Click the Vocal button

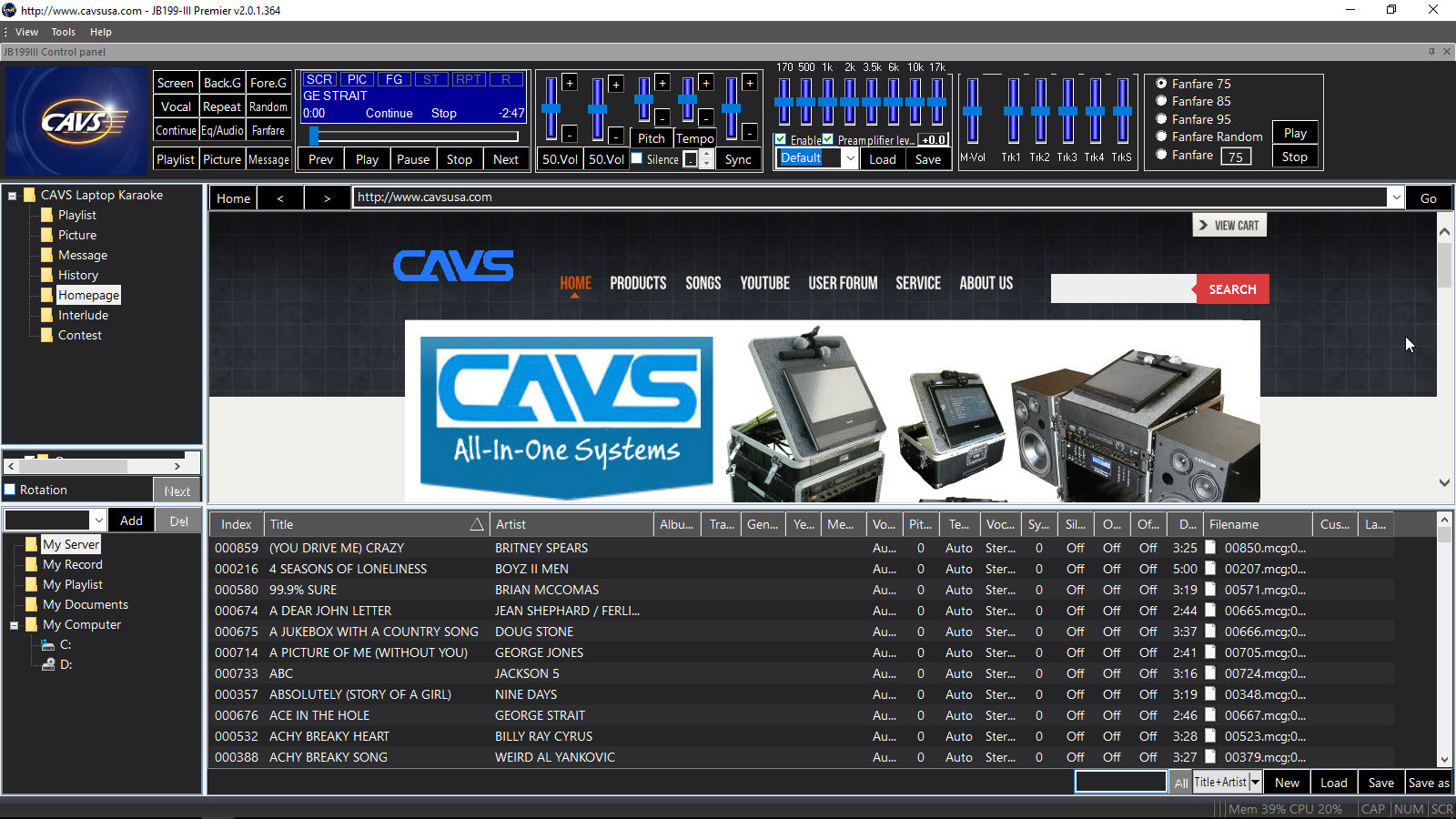coord(176,106)
